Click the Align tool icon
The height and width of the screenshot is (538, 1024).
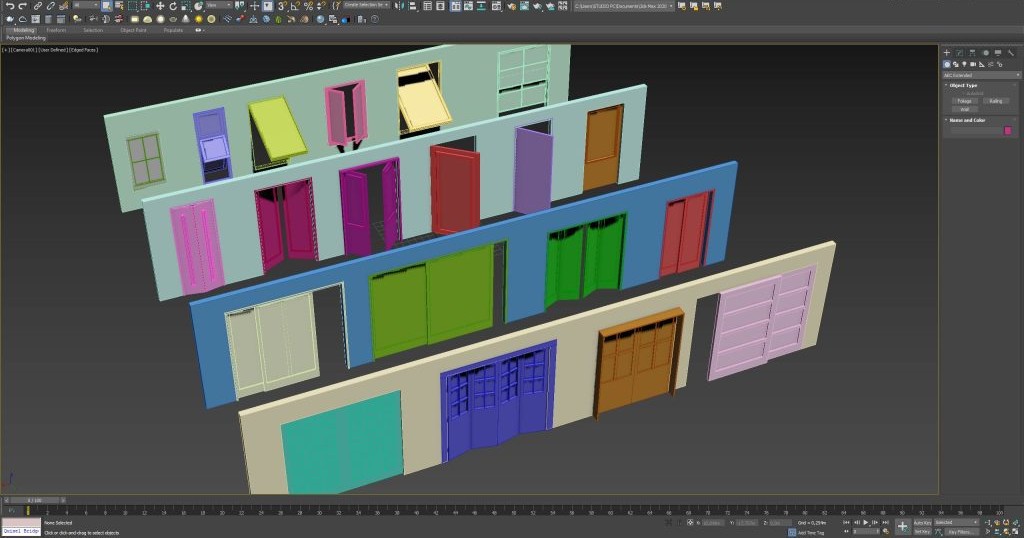[412, 6]
